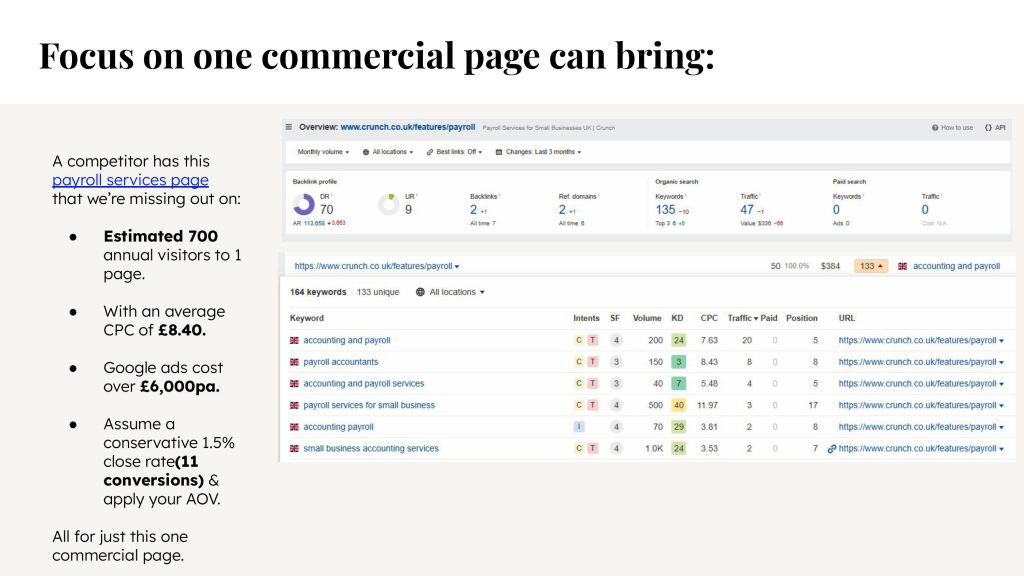The width and height of the screenshot is (1024, 576).
Task: Click small business accounting services keyword
Action: (x=371, y=449)
